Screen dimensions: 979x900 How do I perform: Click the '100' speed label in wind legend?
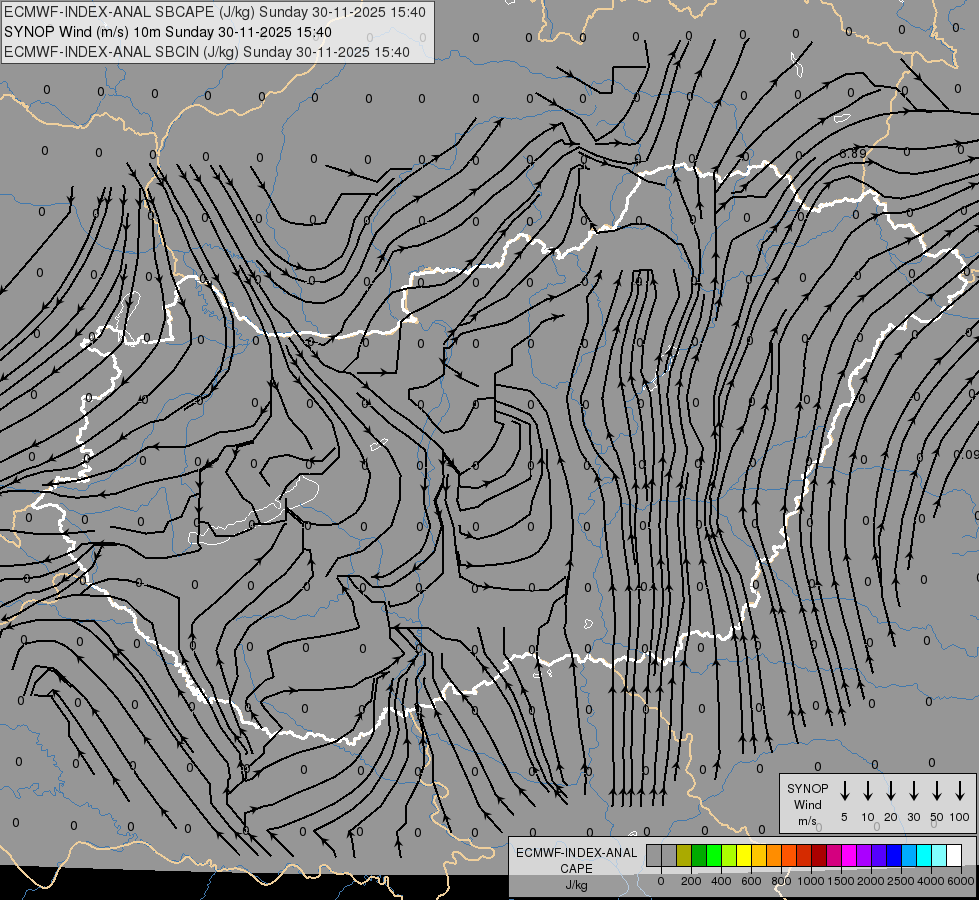click(960, 817)
